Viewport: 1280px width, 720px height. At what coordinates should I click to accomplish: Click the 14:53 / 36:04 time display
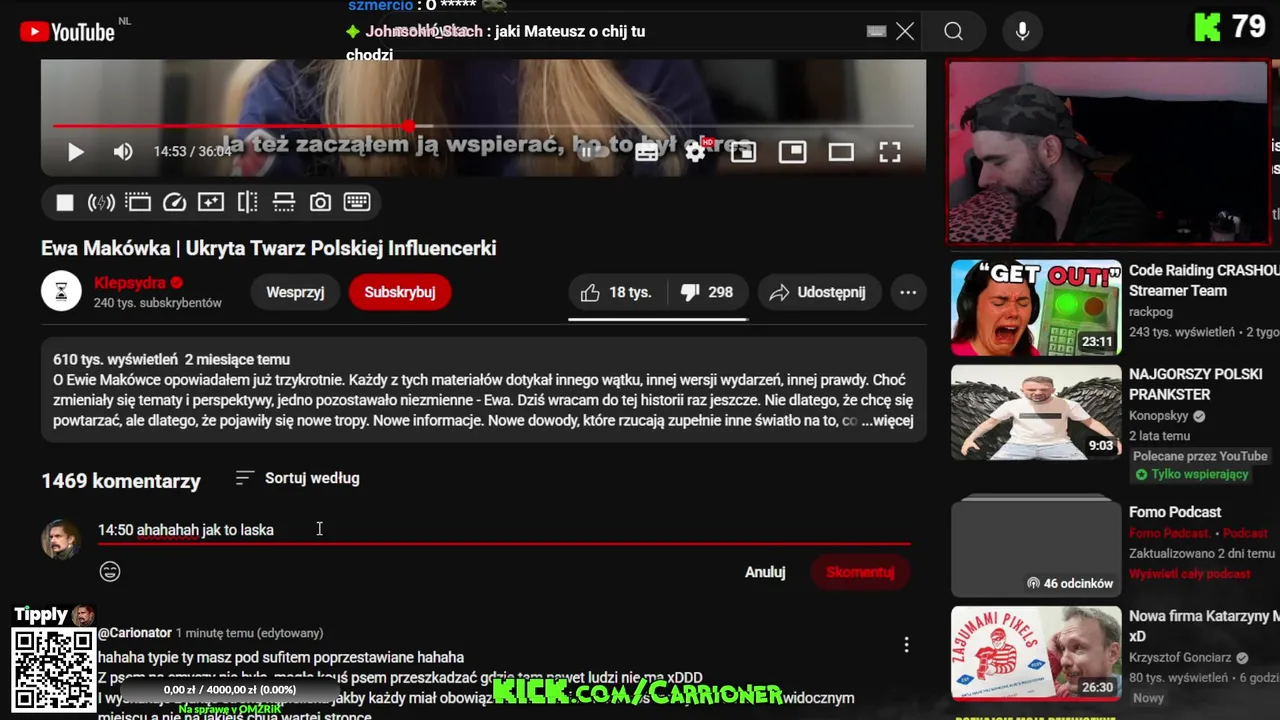pyautogui.click(x=192, y=152)
